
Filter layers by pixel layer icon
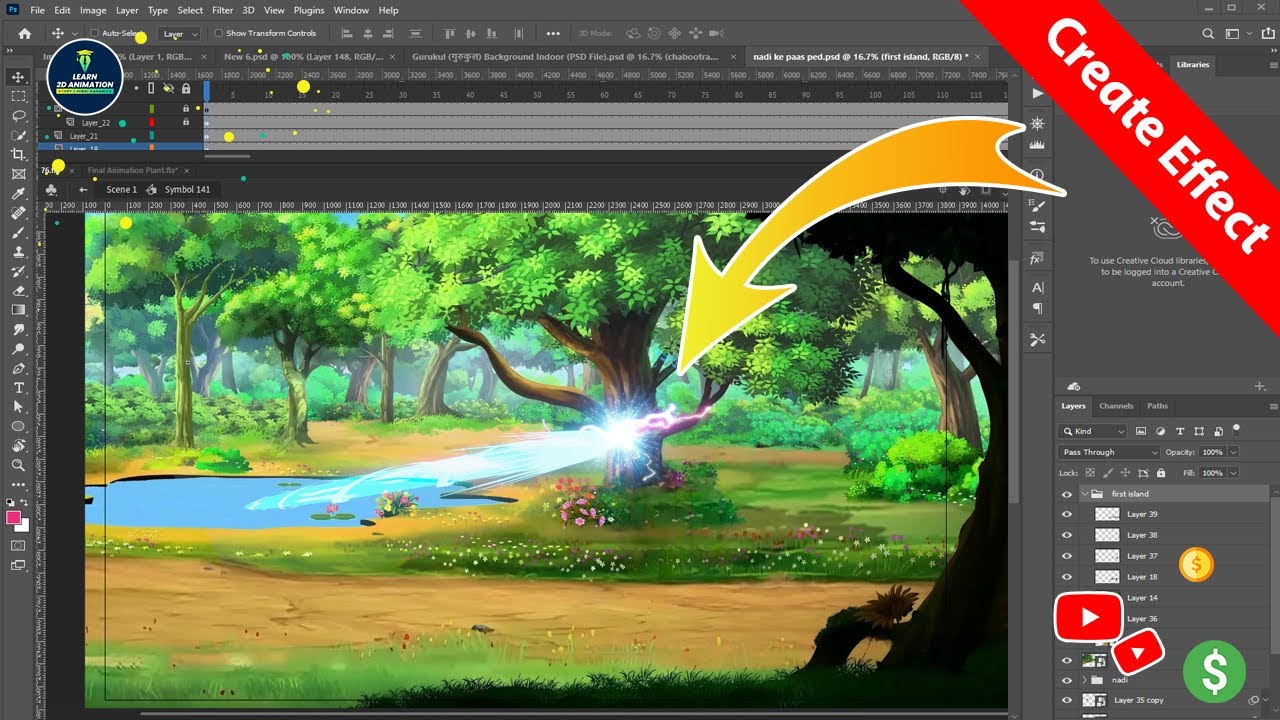point(1141,431)
